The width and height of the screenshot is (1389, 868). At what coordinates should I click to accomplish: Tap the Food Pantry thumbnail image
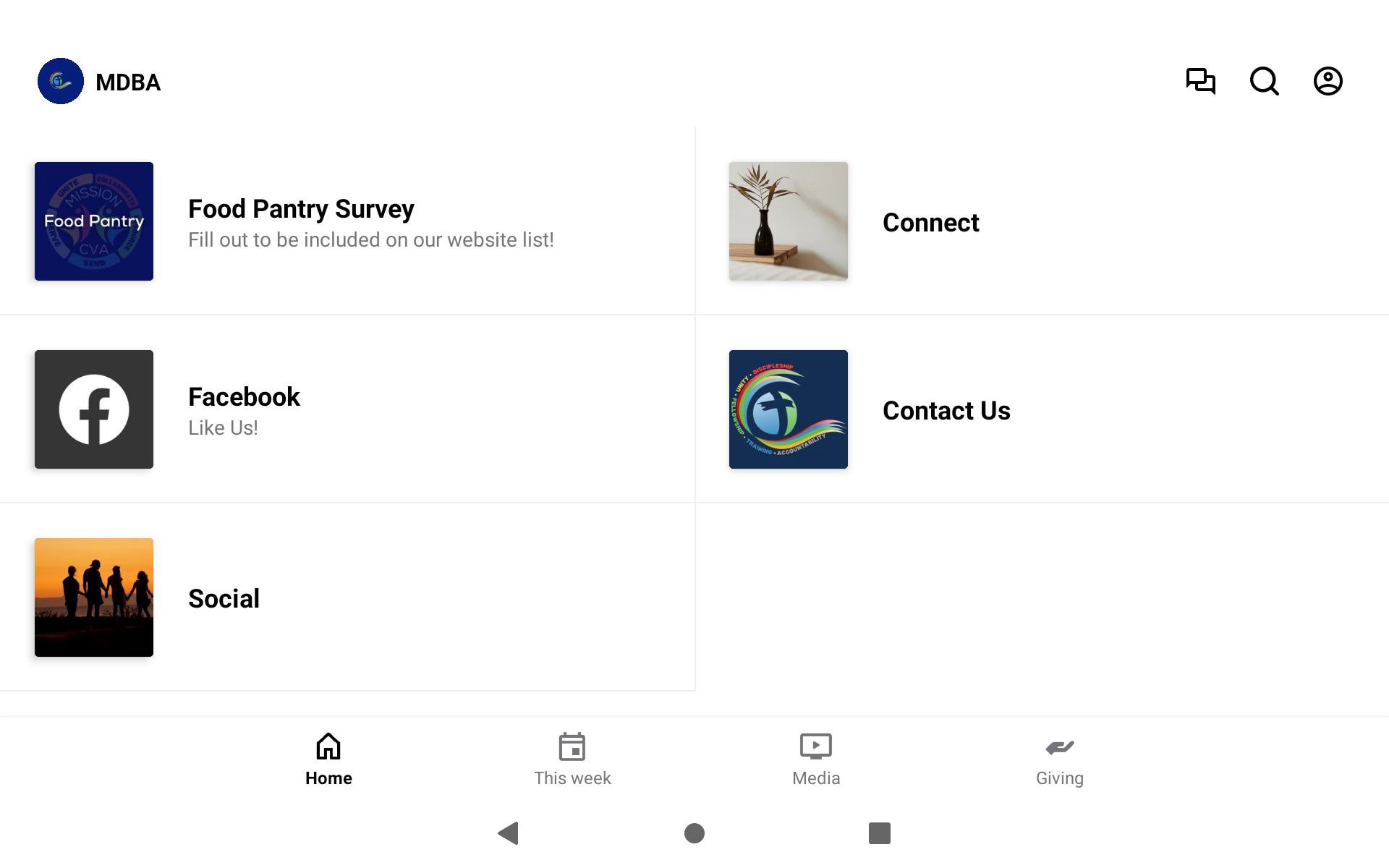tap(94, 221)
